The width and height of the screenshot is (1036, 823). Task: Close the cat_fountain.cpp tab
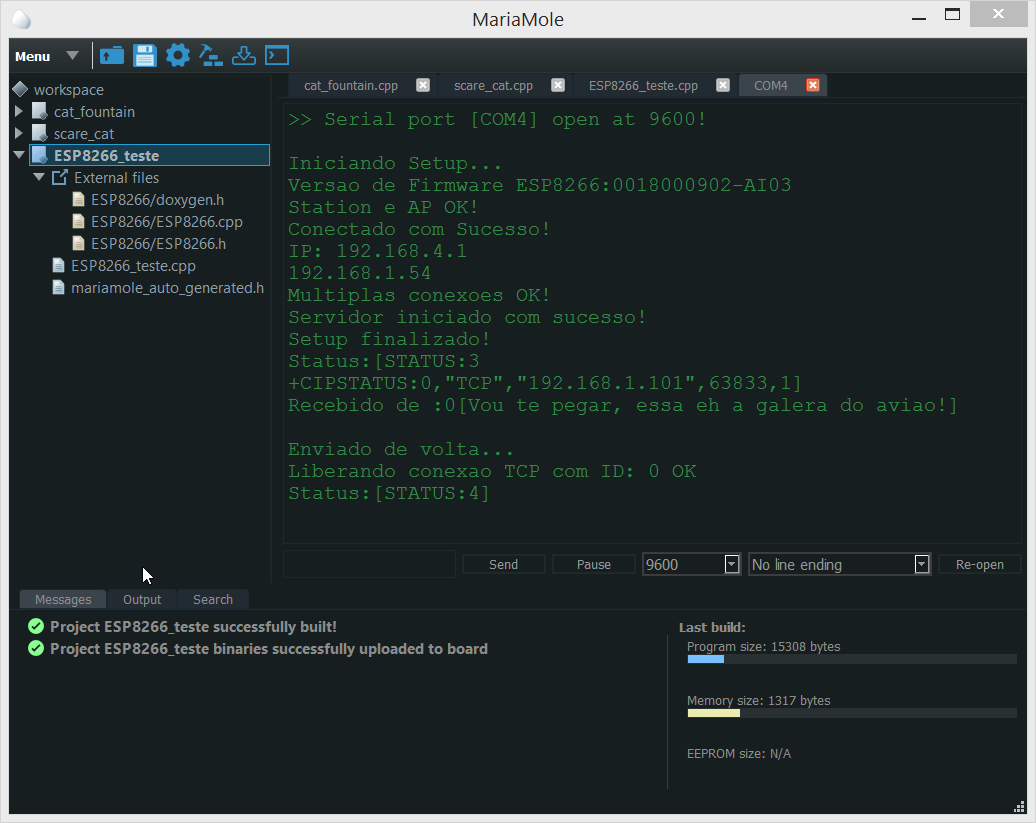click(x=423, y=86)
